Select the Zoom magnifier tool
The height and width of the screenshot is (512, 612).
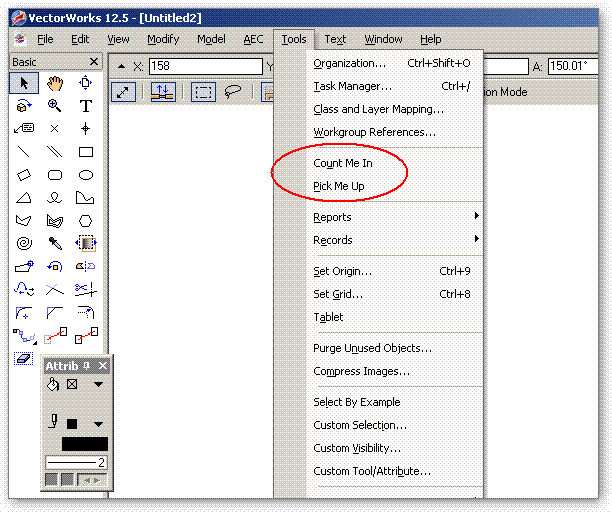click(54, 105)
